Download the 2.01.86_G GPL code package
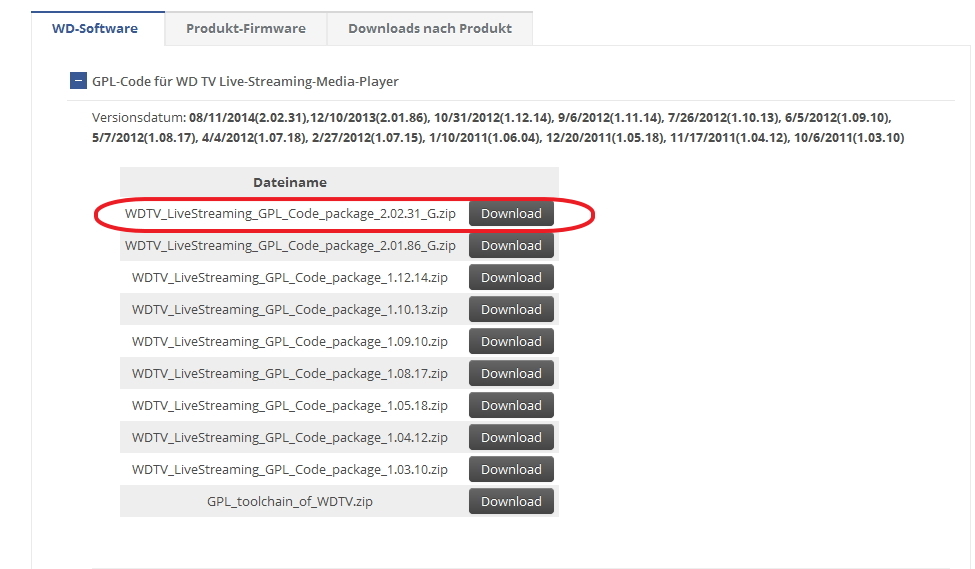Image resolution: width=975 pixels, height=569 pixels. [511, 246]
